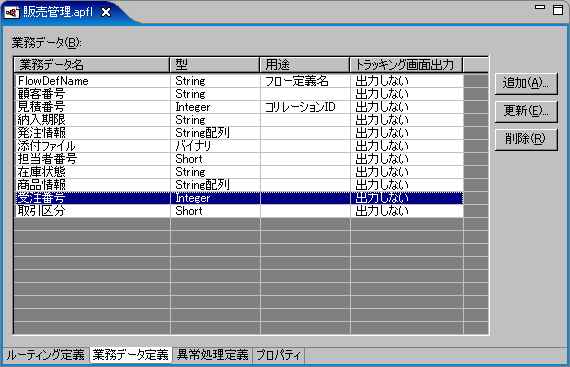The image size is (570, 367).
Task: Click the 追加(A)... button
Action: tap(526, 84)
